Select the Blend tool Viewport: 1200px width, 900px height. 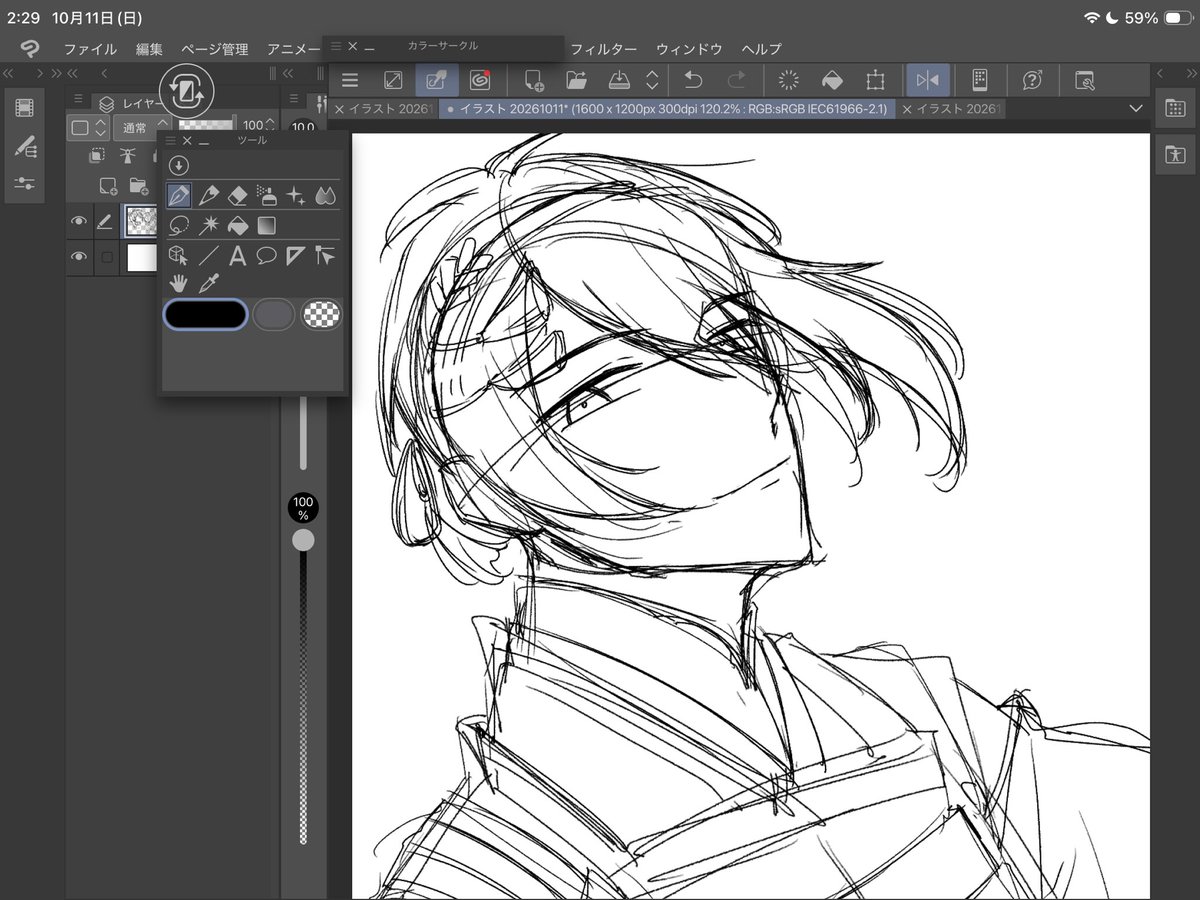[325, 195]
